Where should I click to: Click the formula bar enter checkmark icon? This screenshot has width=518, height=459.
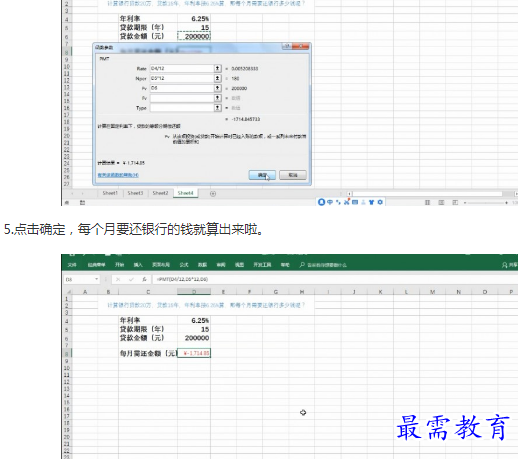click(x=131, y=279)
